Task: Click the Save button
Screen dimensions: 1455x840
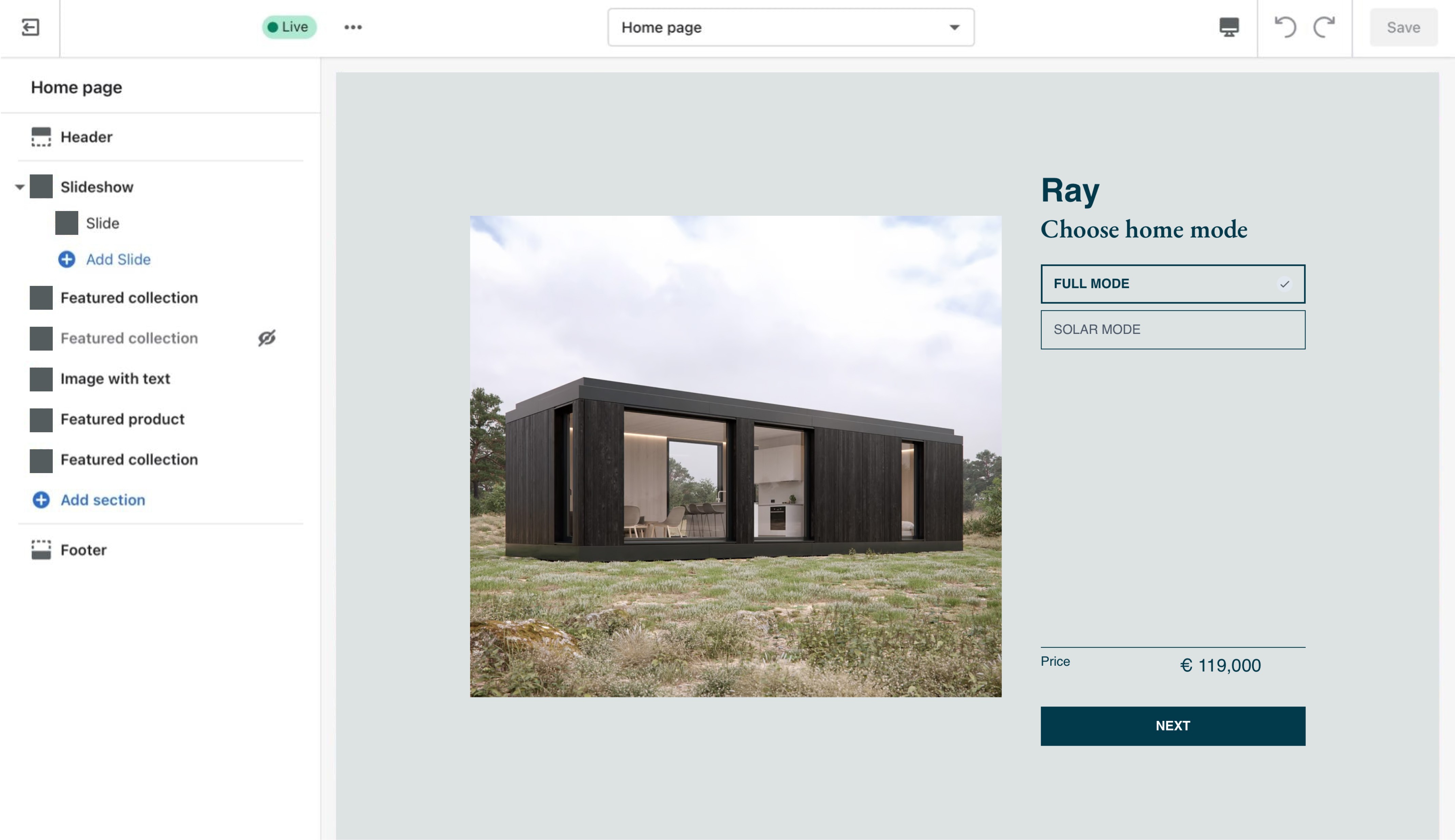Action: [x=1403, y=27]
